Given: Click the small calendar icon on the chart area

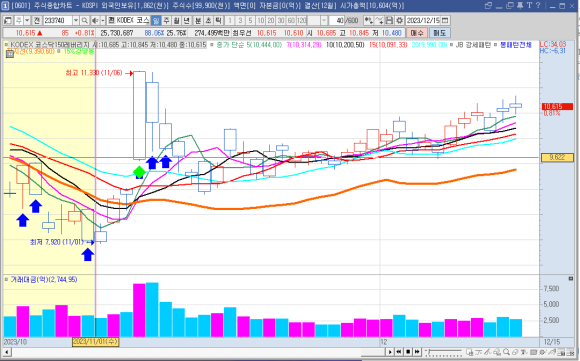Looking at the screenshot, I should 10,54.
